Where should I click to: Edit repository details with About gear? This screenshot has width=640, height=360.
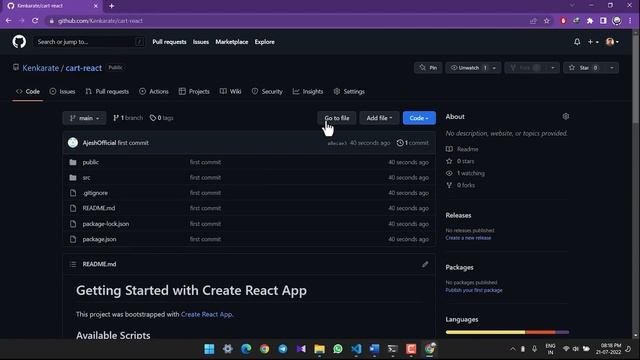pos(565,116)
